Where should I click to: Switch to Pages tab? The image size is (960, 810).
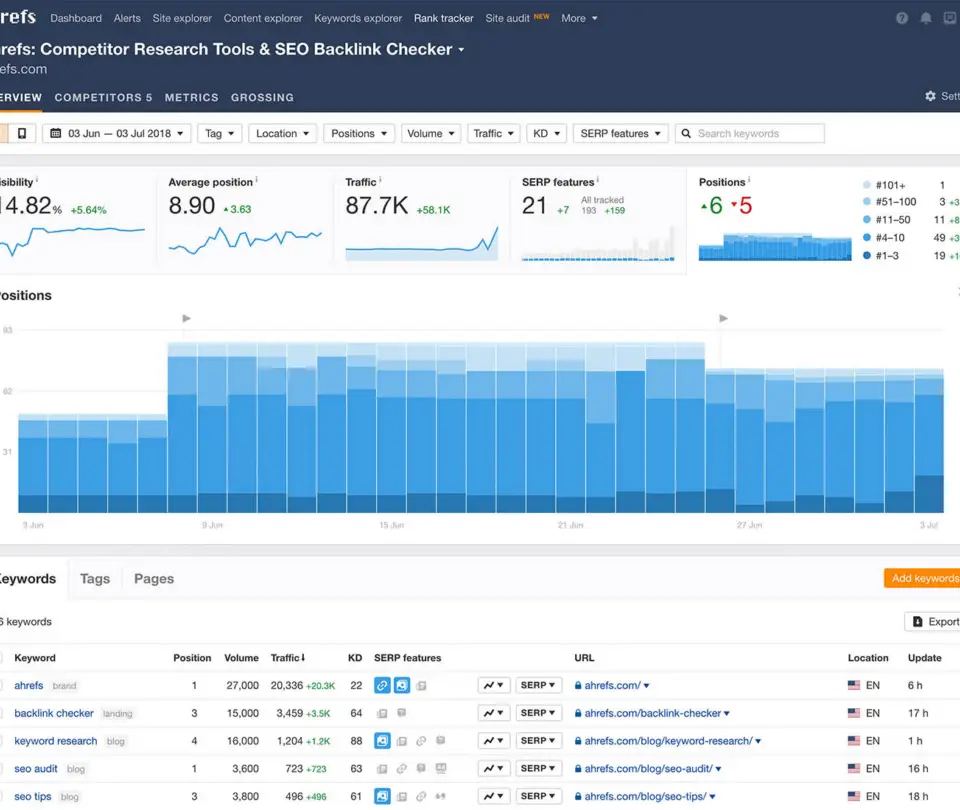(154, 579)
